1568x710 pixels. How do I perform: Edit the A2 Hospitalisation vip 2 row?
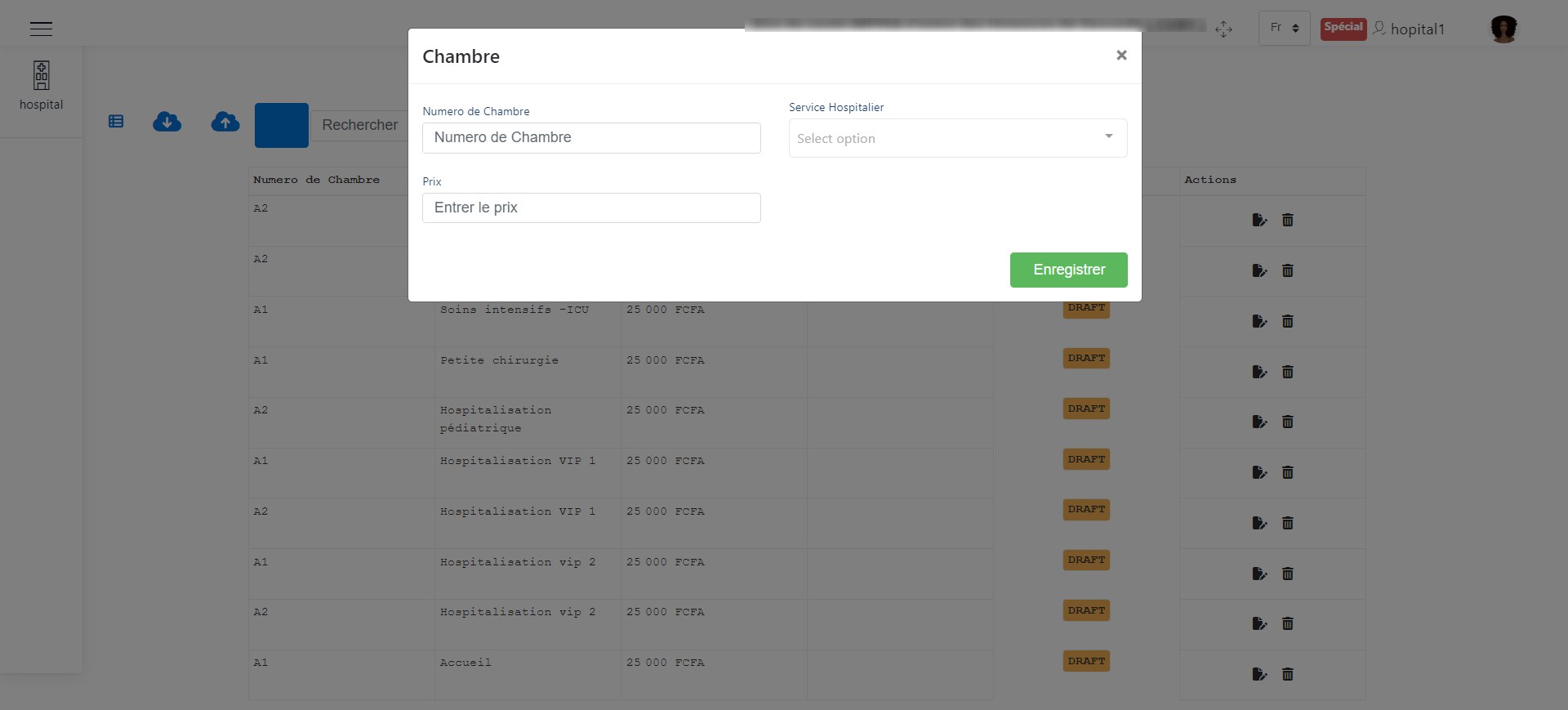1259,623
